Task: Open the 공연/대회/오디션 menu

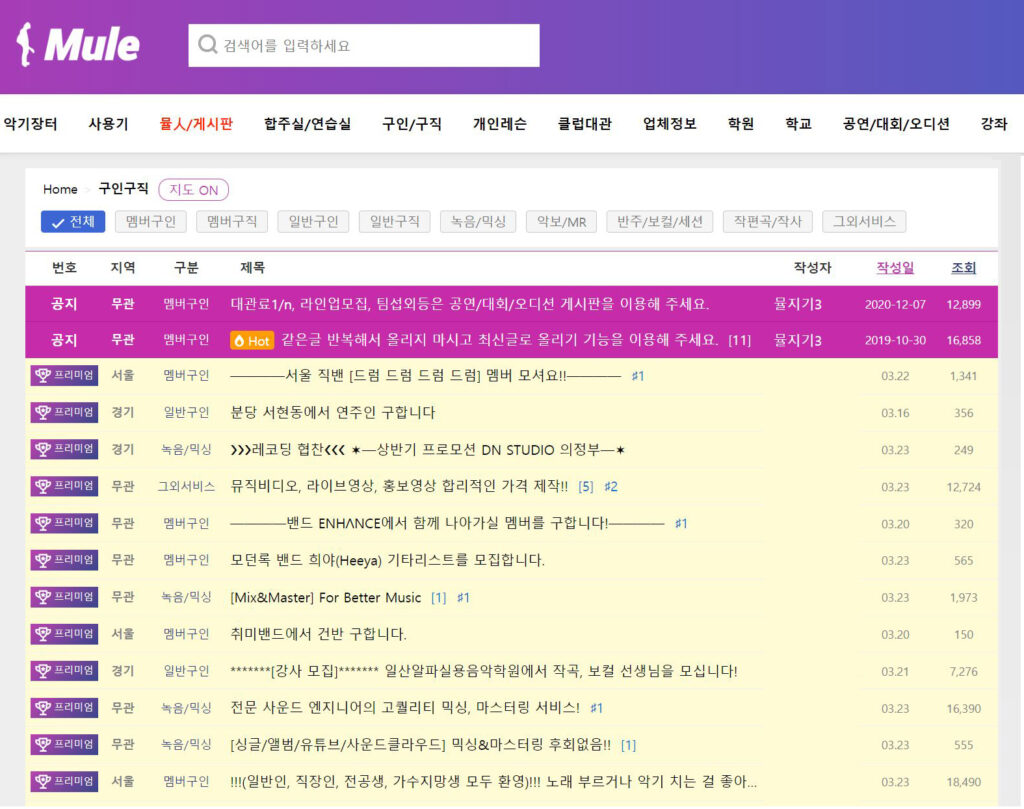Action: click(896, 123)
